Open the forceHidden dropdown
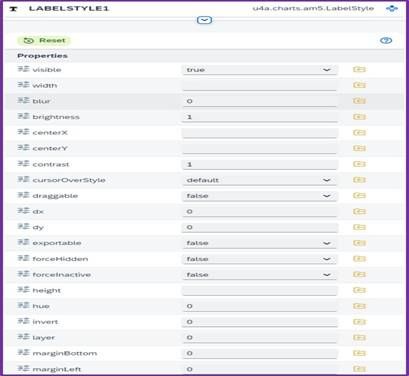 pos(260,259)
